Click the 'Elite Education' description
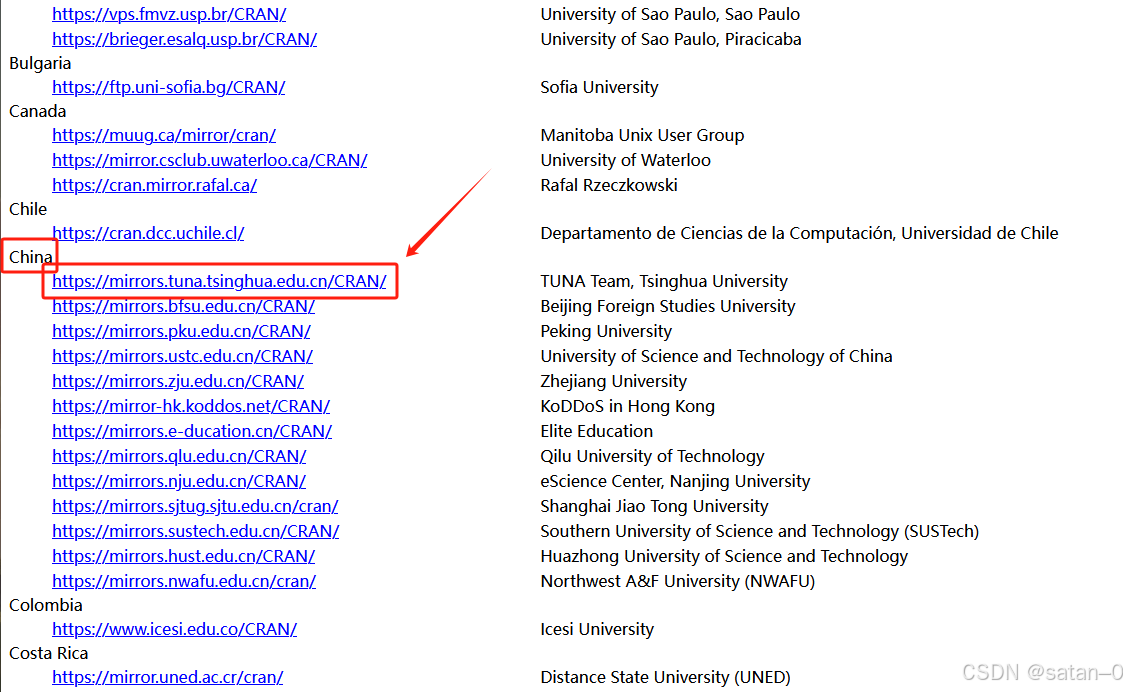The width and height of the screenshot is (1127, 692). pyautogui.click(x=597, y=432)
